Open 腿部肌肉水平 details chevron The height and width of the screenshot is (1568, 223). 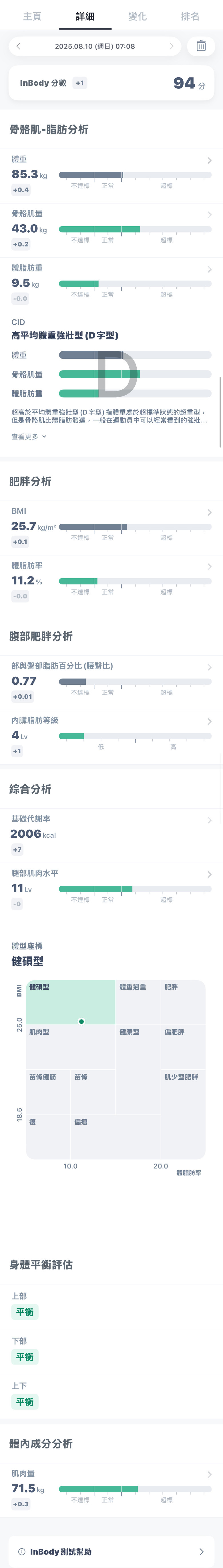(x=210, y=874)
